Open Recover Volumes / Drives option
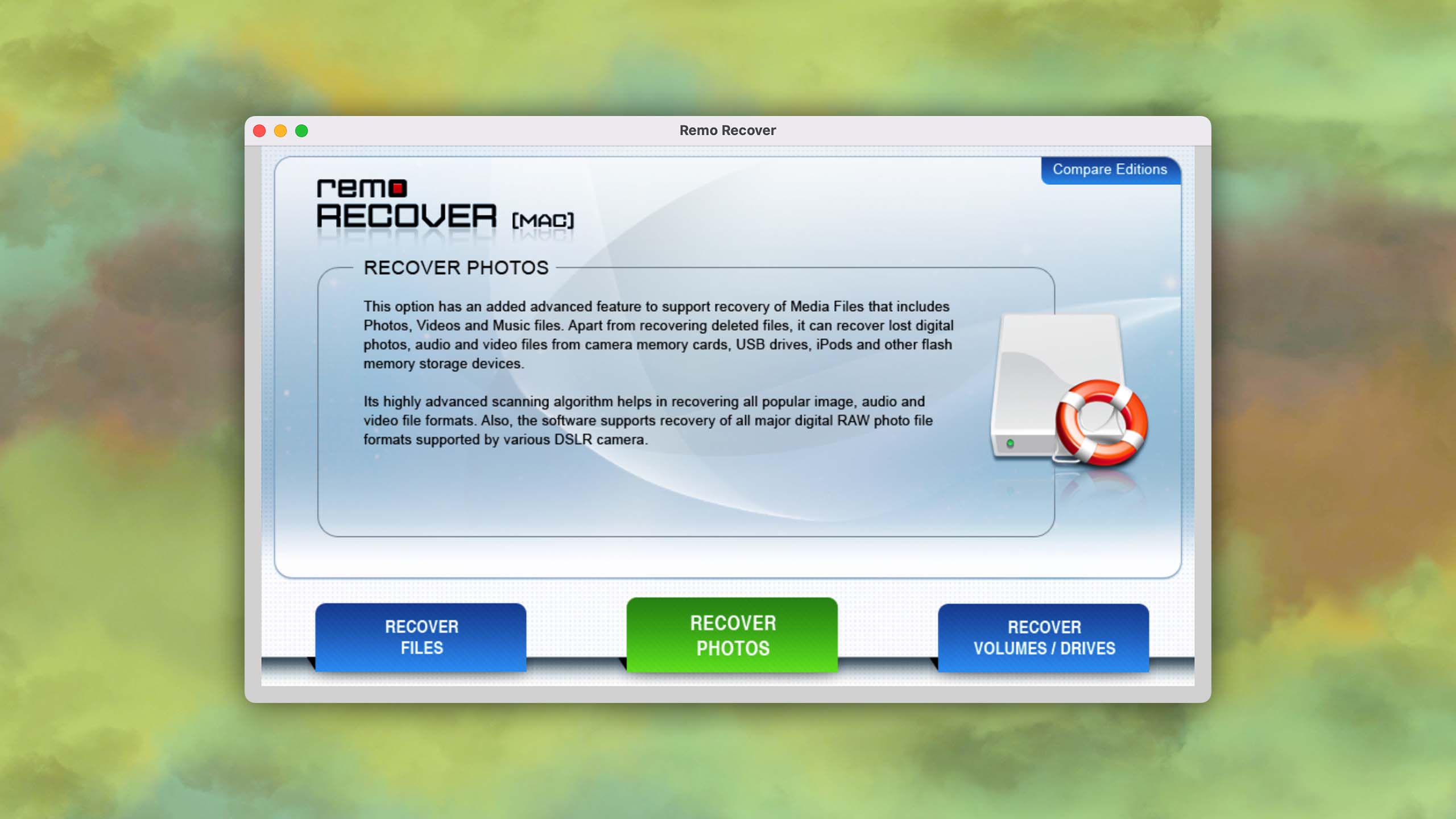Image resolution: width=1456 pixels, height=819 pixels. click(x=1044, y=638)
